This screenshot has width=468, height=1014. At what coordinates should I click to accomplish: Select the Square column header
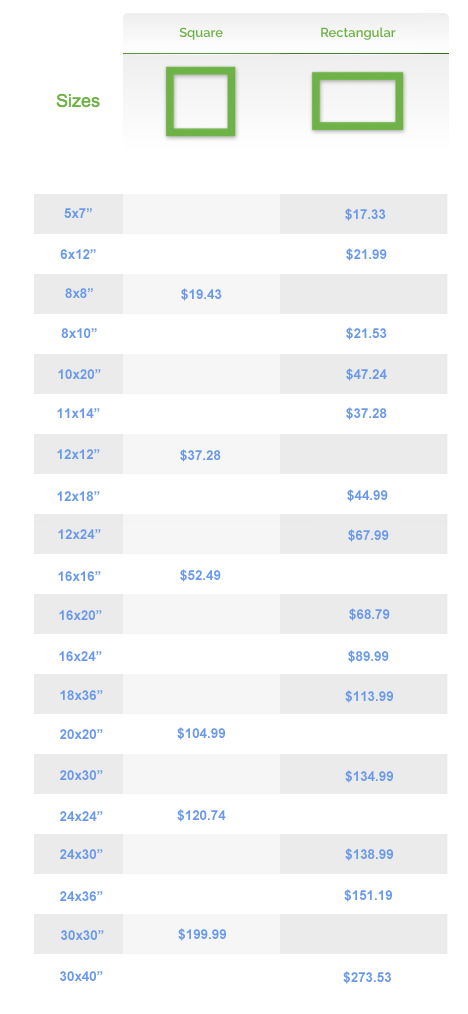click(x=201, y=32)
